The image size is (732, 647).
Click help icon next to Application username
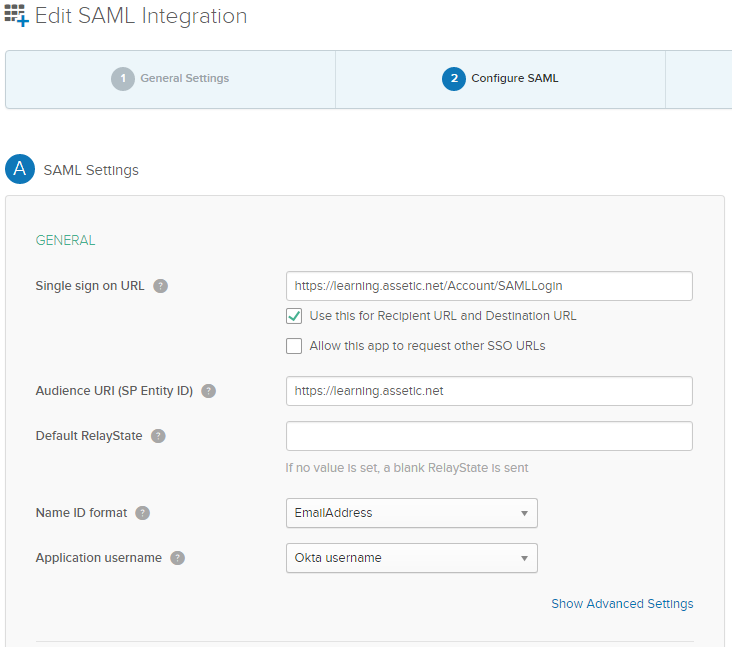(177, 558)
